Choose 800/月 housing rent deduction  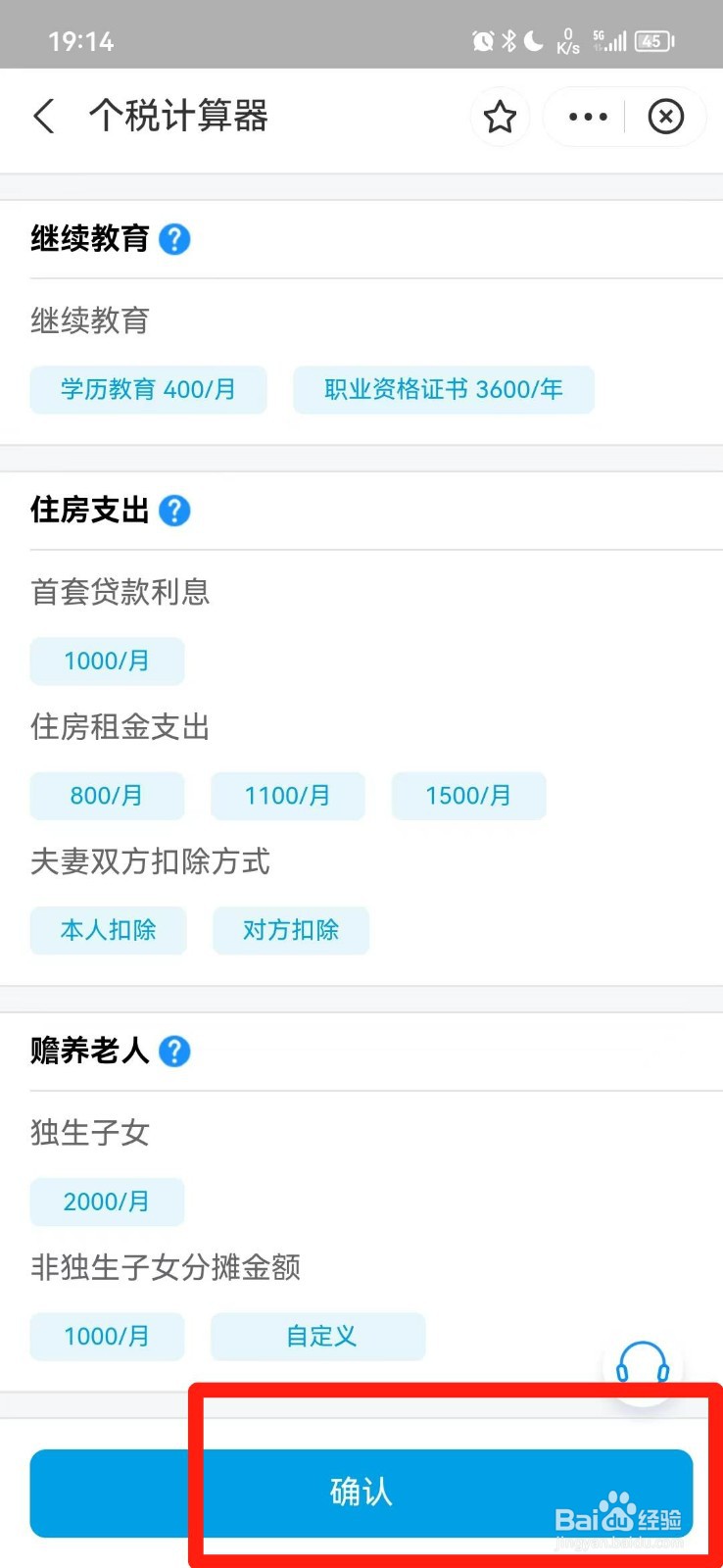107,796
